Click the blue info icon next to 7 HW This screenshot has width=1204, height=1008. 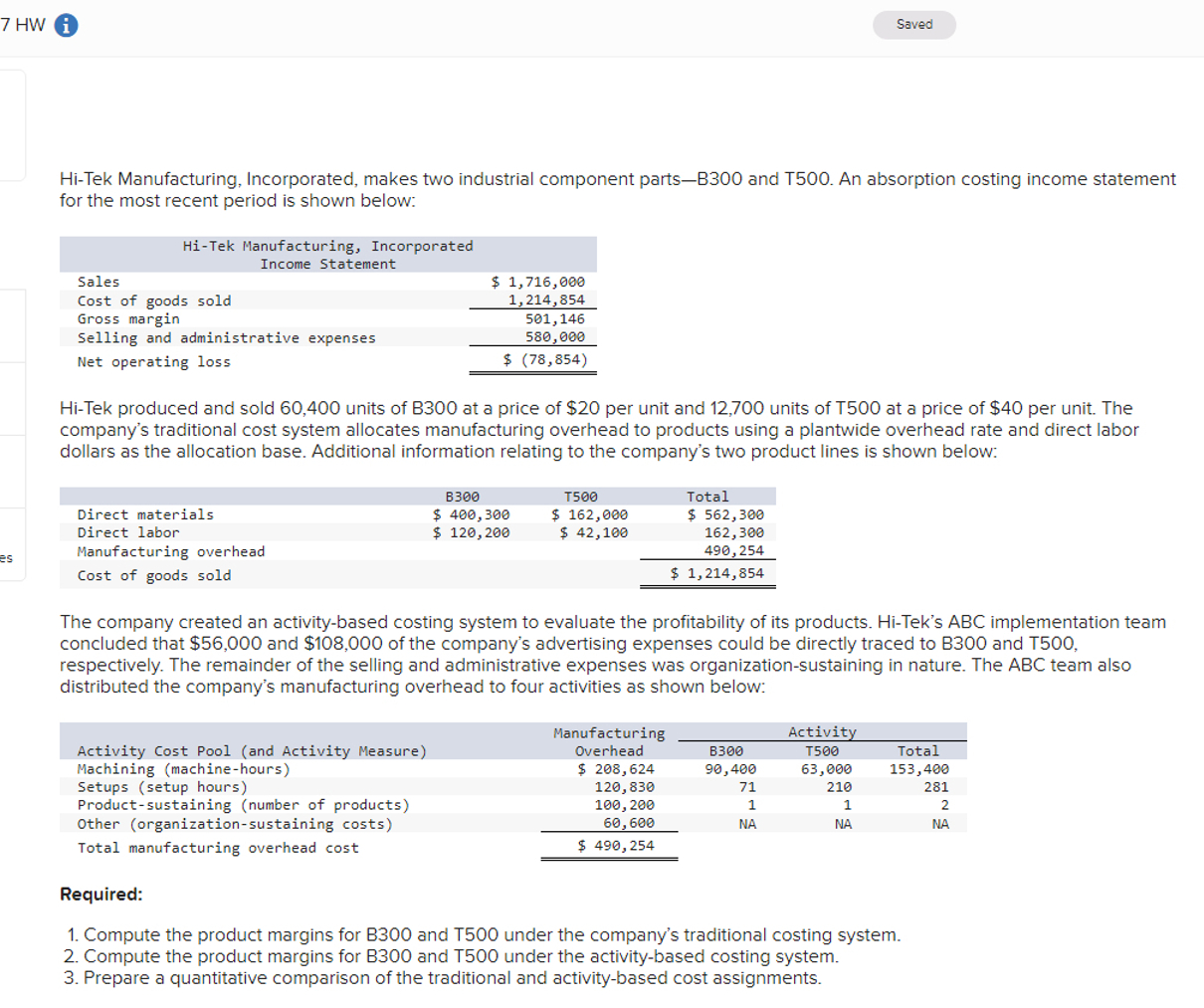65,24
